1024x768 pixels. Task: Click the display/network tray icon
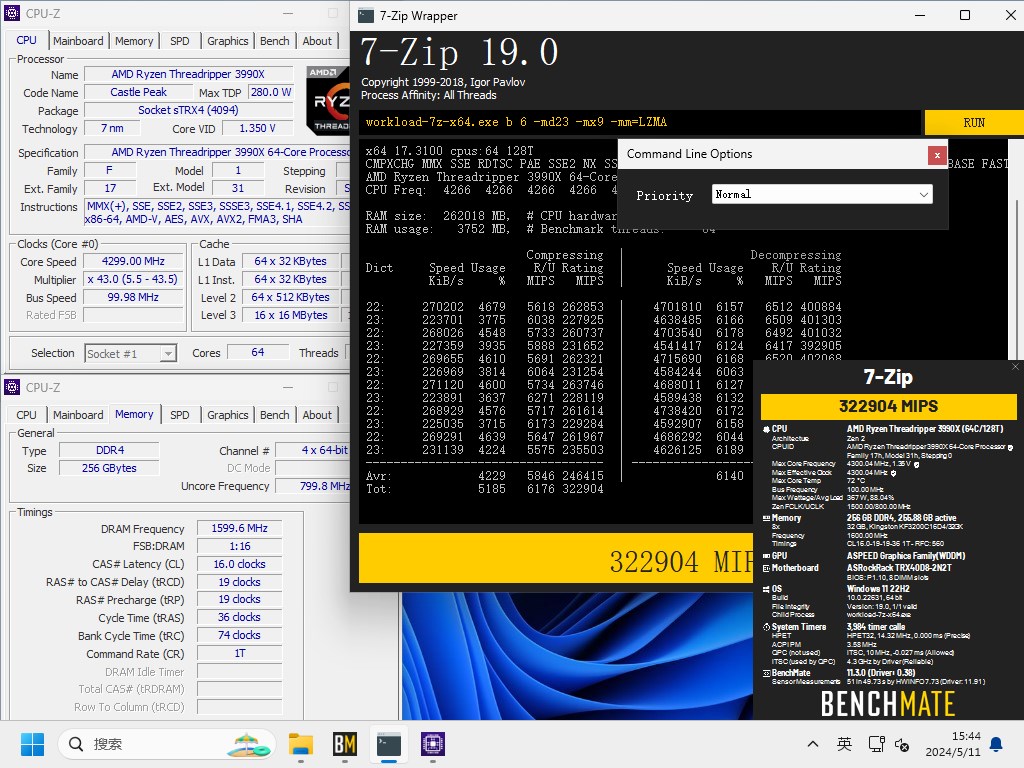[x=876, y=744]
